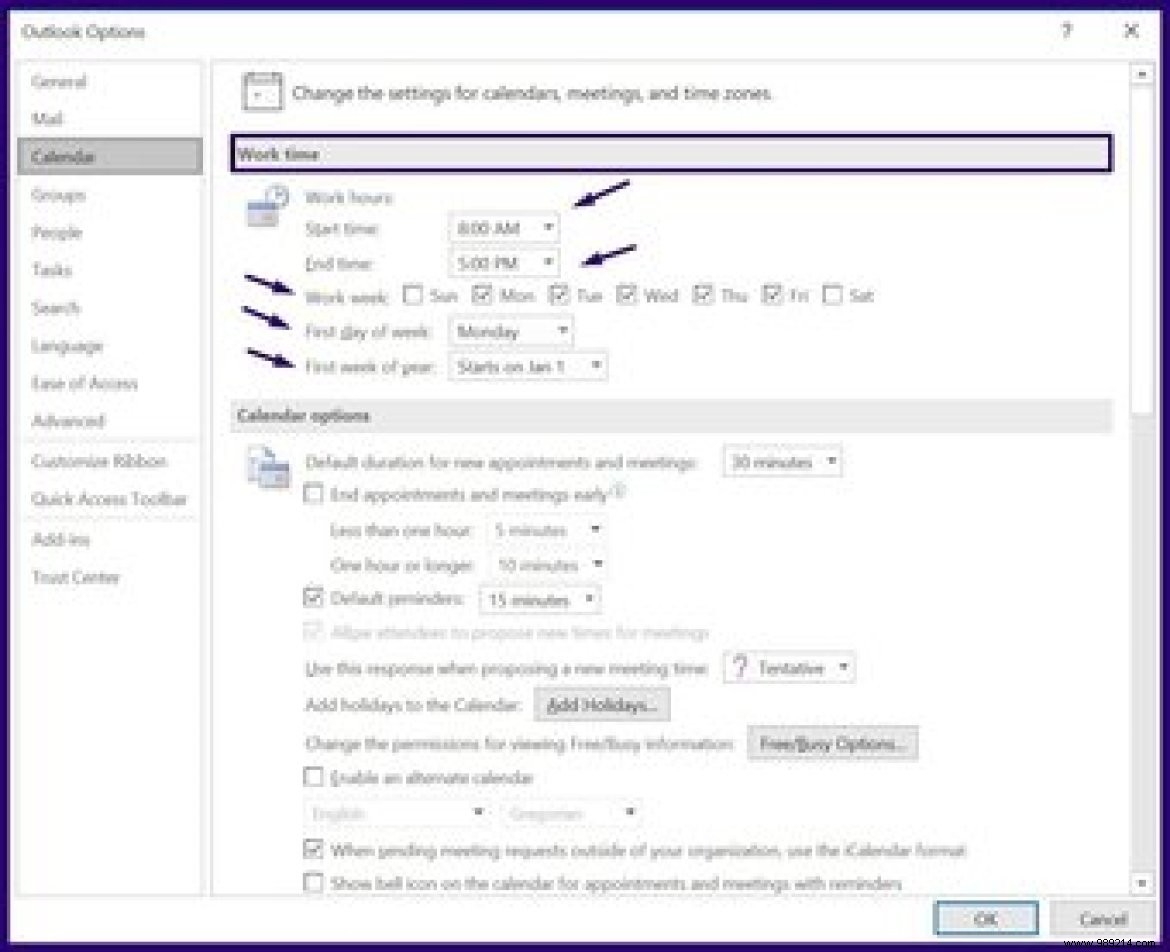1170x952 pixels.
Task: Open the Start time dropdown
Action: pos(548,228)
